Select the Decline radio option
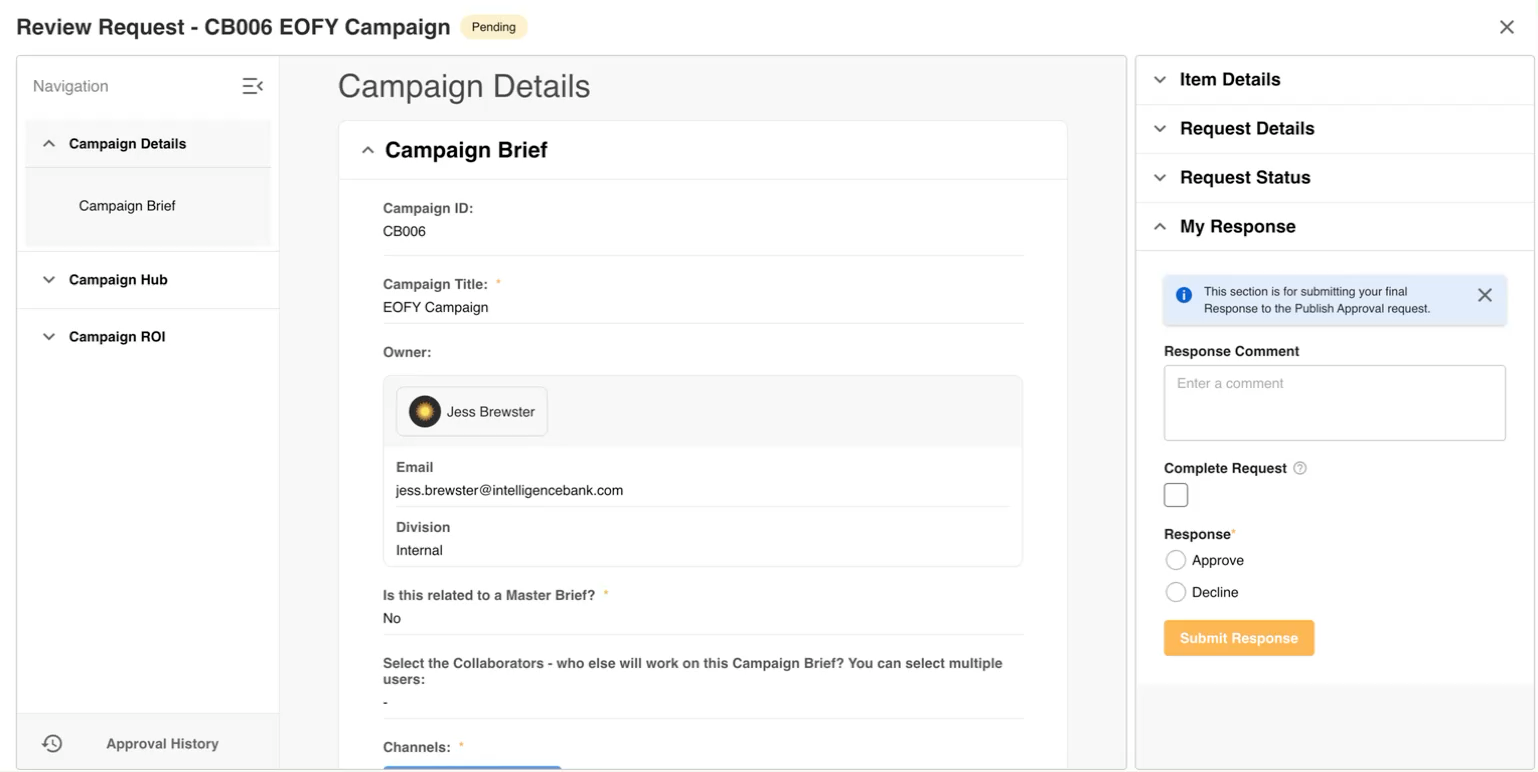 pos(1176,592)
